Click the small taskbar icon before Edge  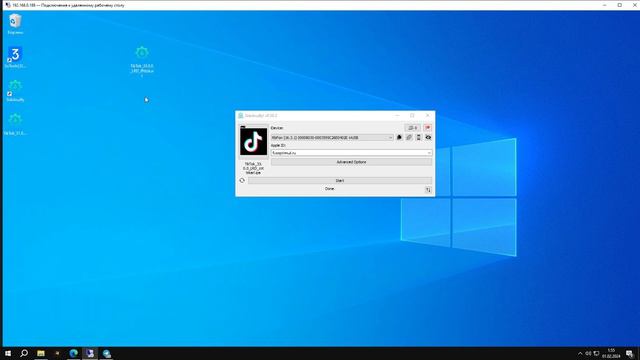tap(57, 353)
